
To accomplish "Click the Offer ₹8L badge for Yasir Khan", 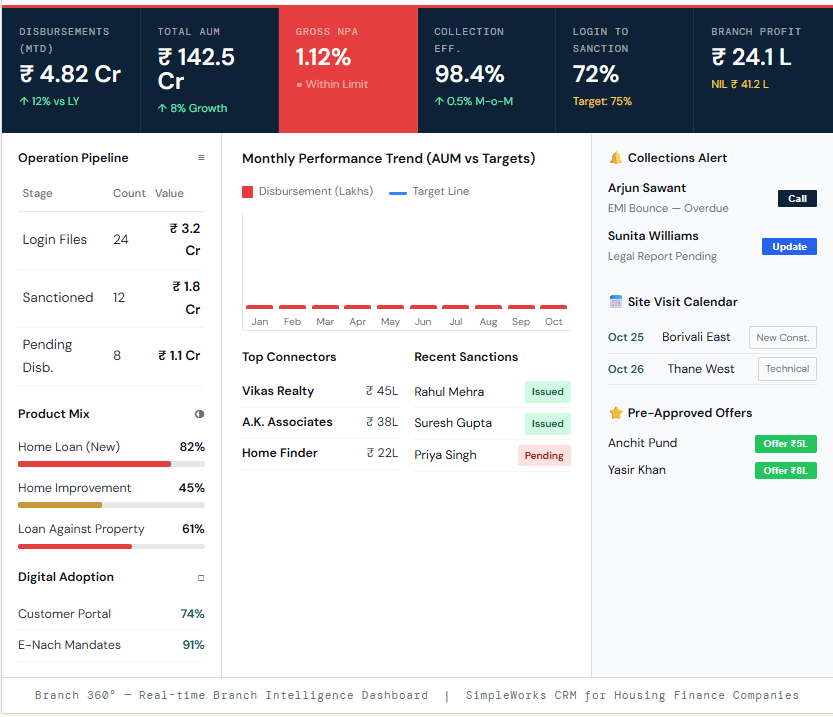I will [x=784, y=470].
